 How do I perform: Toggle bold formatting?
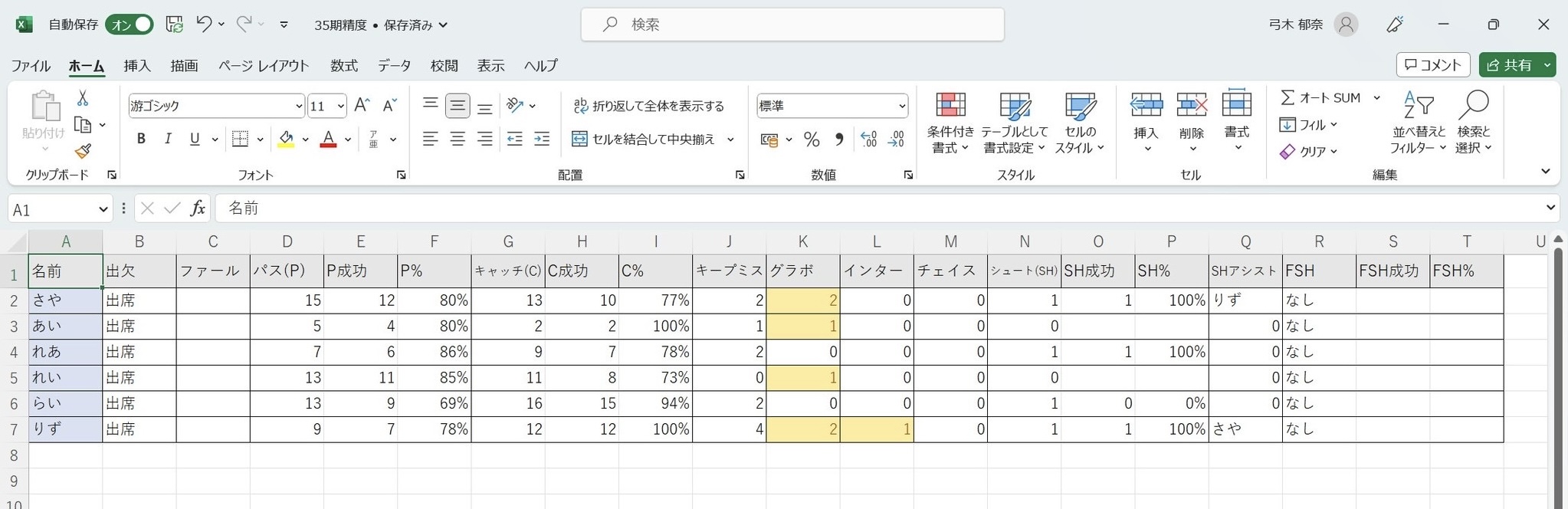coord(141,140)
